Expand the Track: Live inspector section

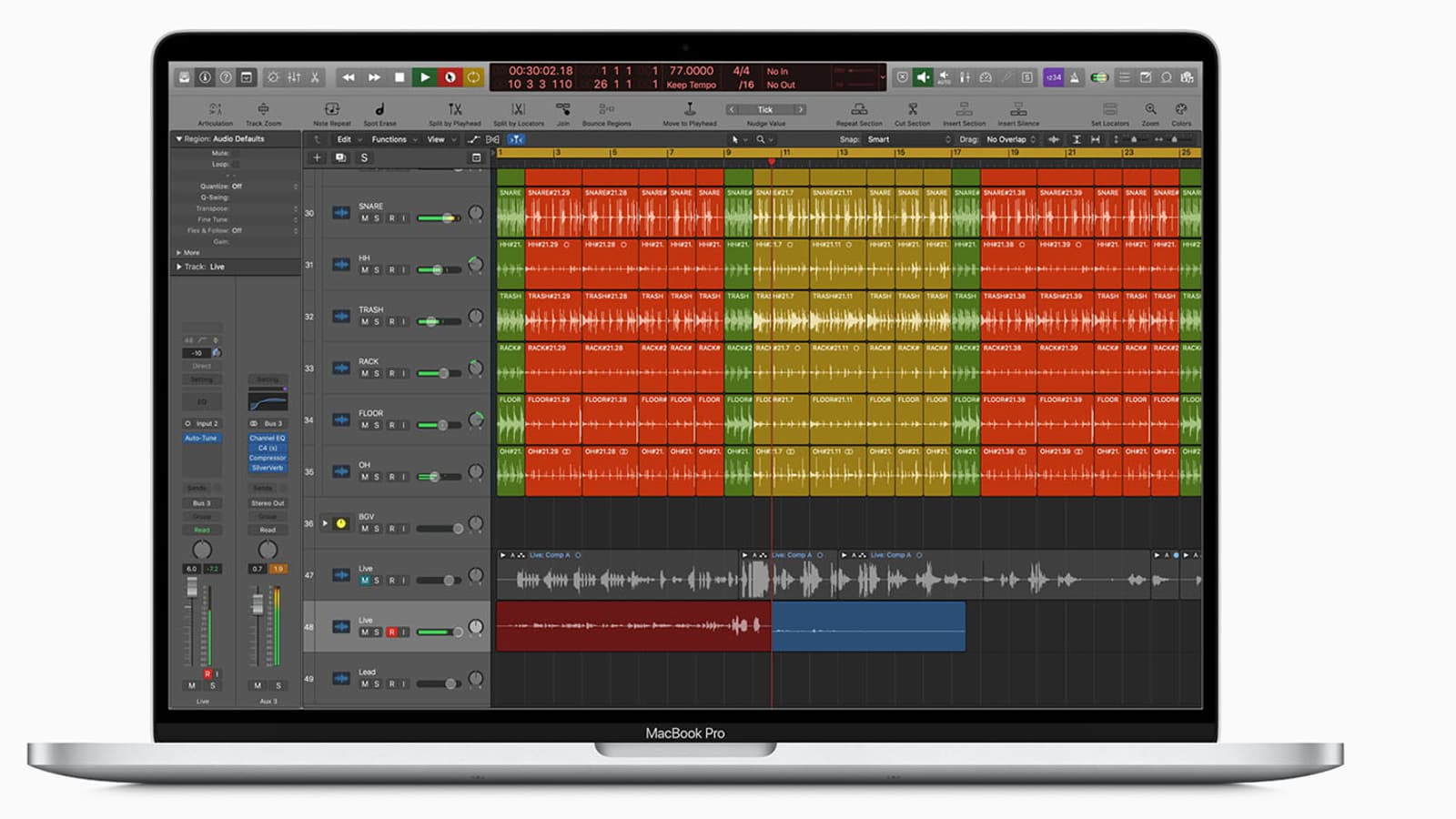point(179,267)
